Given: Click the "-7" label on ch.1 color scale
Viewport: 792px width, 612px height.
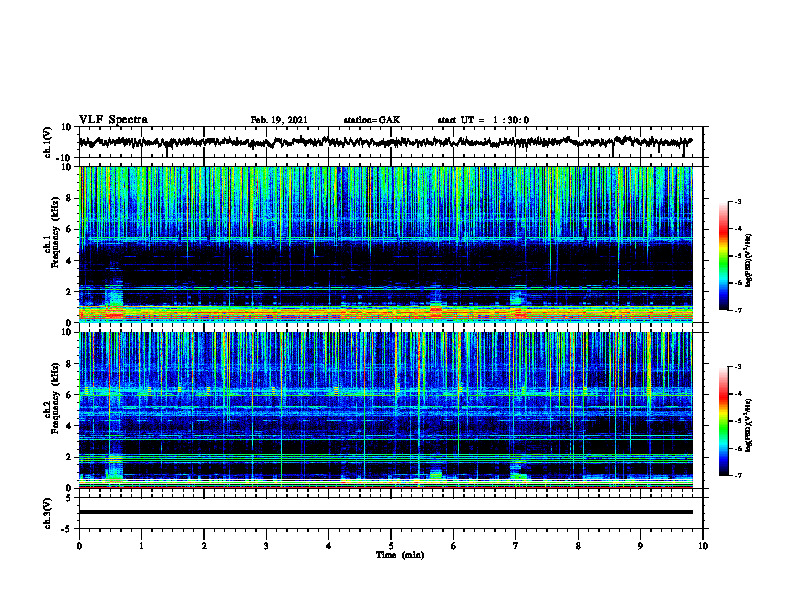Looking at the screenshot, I should 737,310.
